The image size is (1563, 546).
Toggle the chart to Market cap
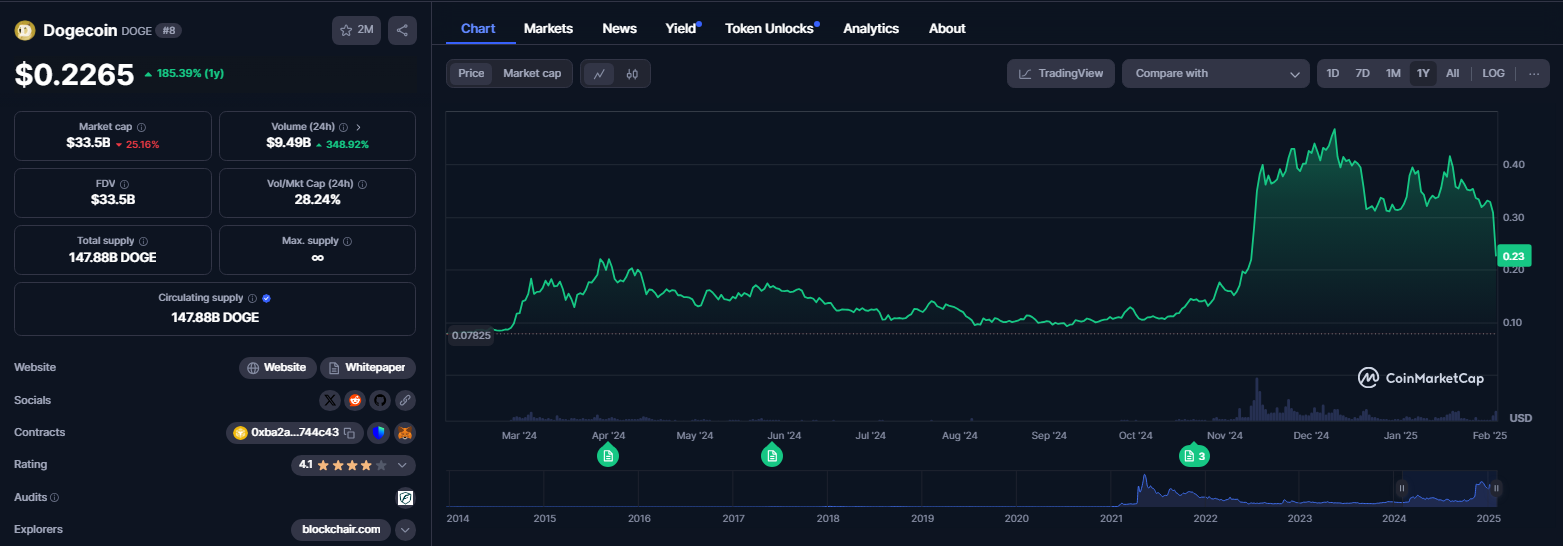(x=531, y=74)
